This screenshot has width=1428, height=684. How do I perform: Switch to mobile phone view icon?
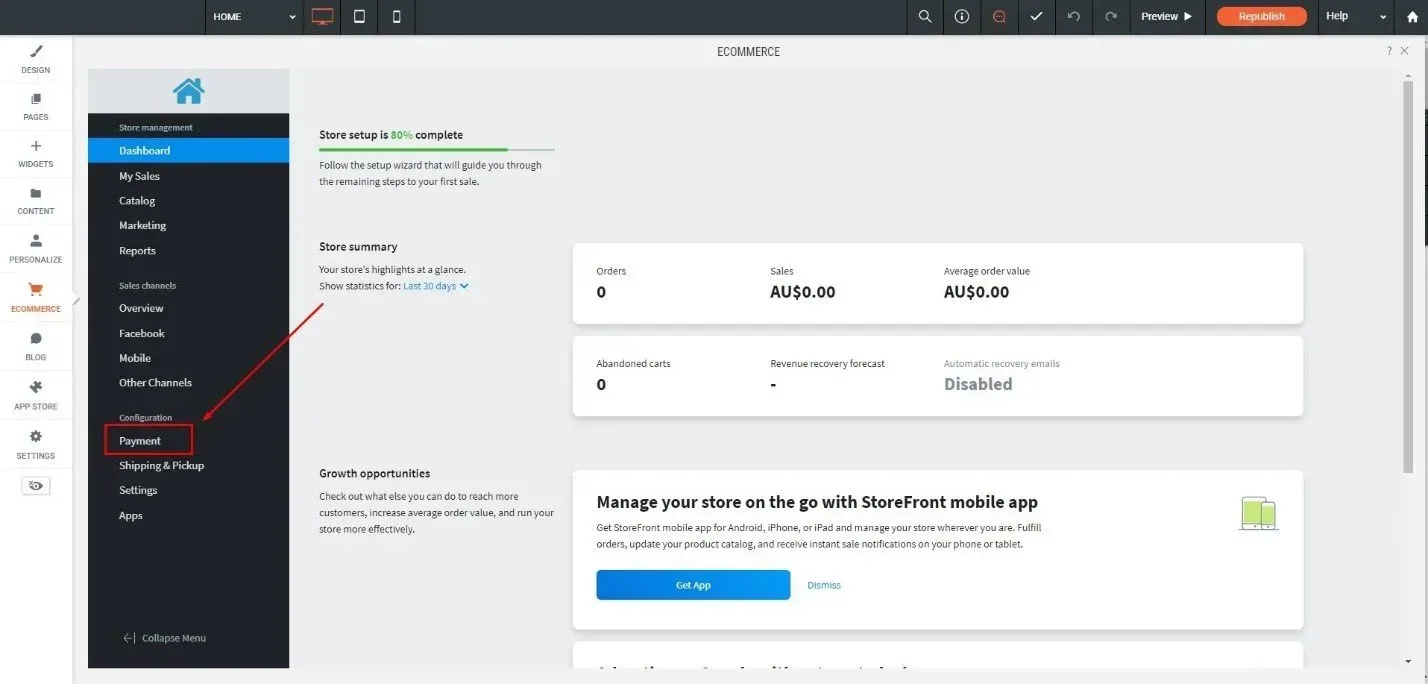396,17
